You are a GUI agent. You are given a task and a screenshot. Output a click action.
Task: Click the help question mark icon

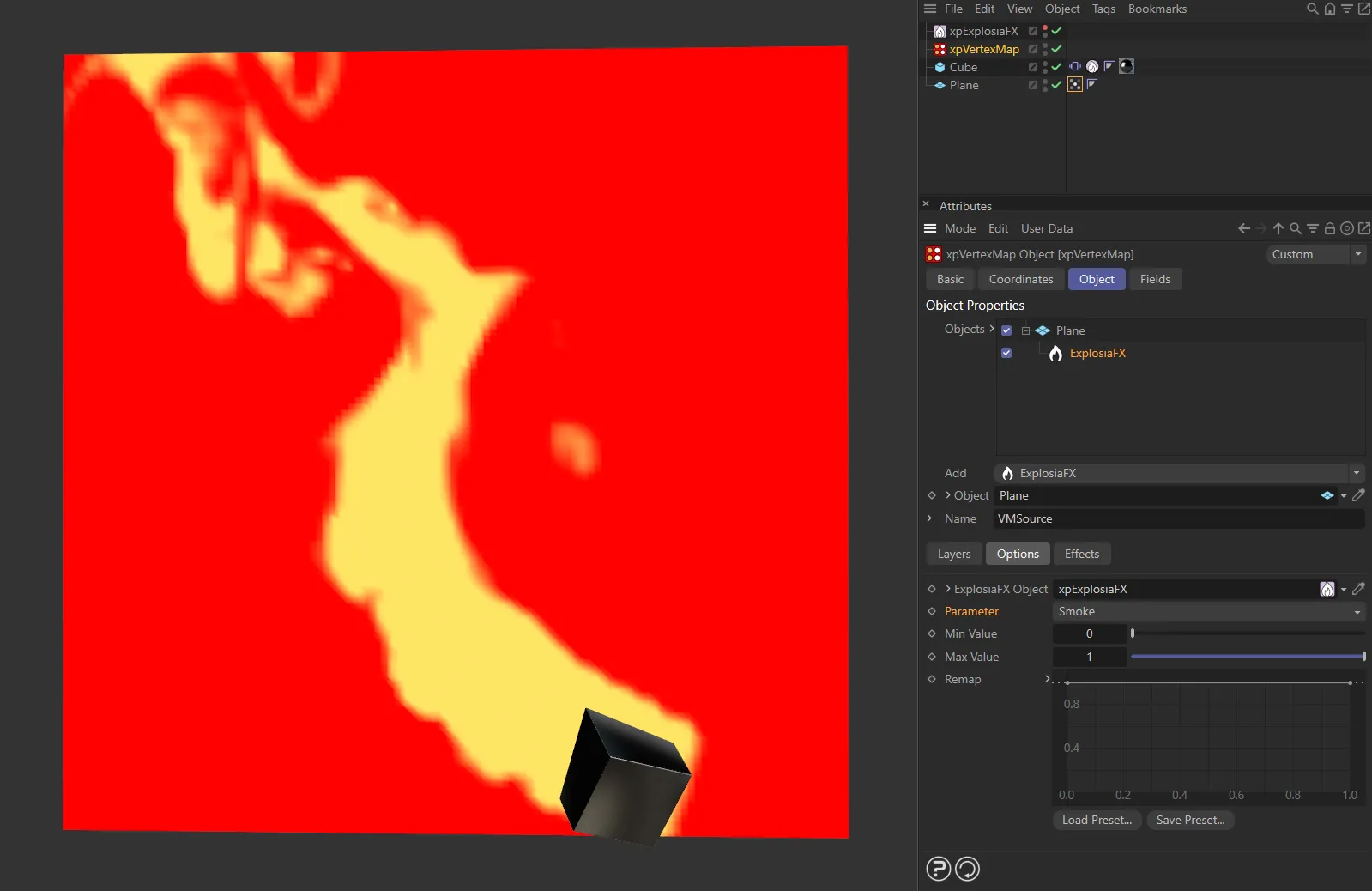[939, 869]
